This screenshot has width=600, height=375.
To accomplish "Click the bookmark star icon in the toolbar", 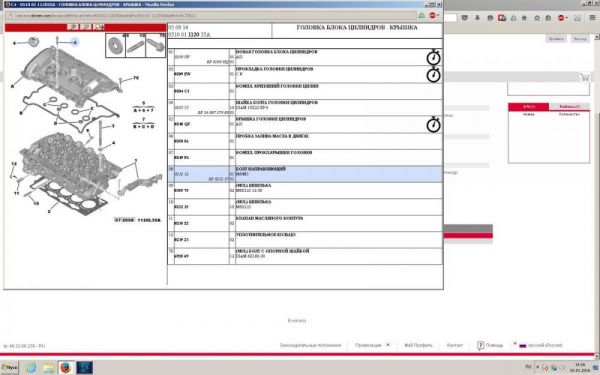I will [537, 18].
